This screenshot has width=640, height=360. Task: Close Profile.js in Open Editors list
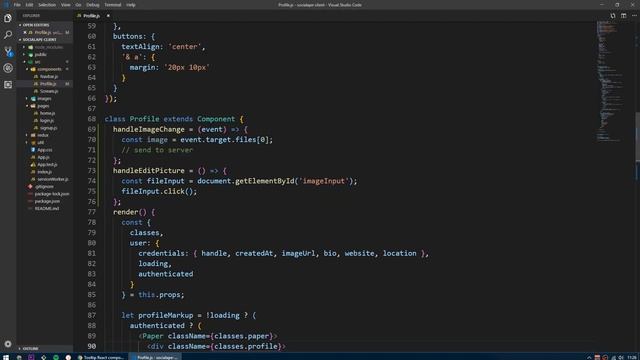point(24,32)
